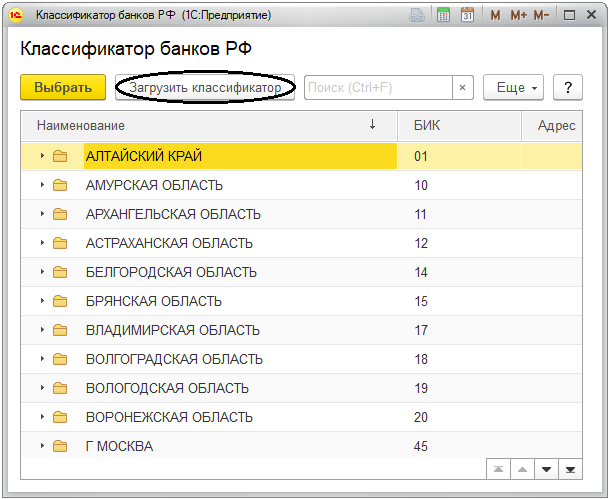Click БИК value 14 for Белгородская область
Image resolution: width=609 pixels, height=499 pixels.
point(421,272)
